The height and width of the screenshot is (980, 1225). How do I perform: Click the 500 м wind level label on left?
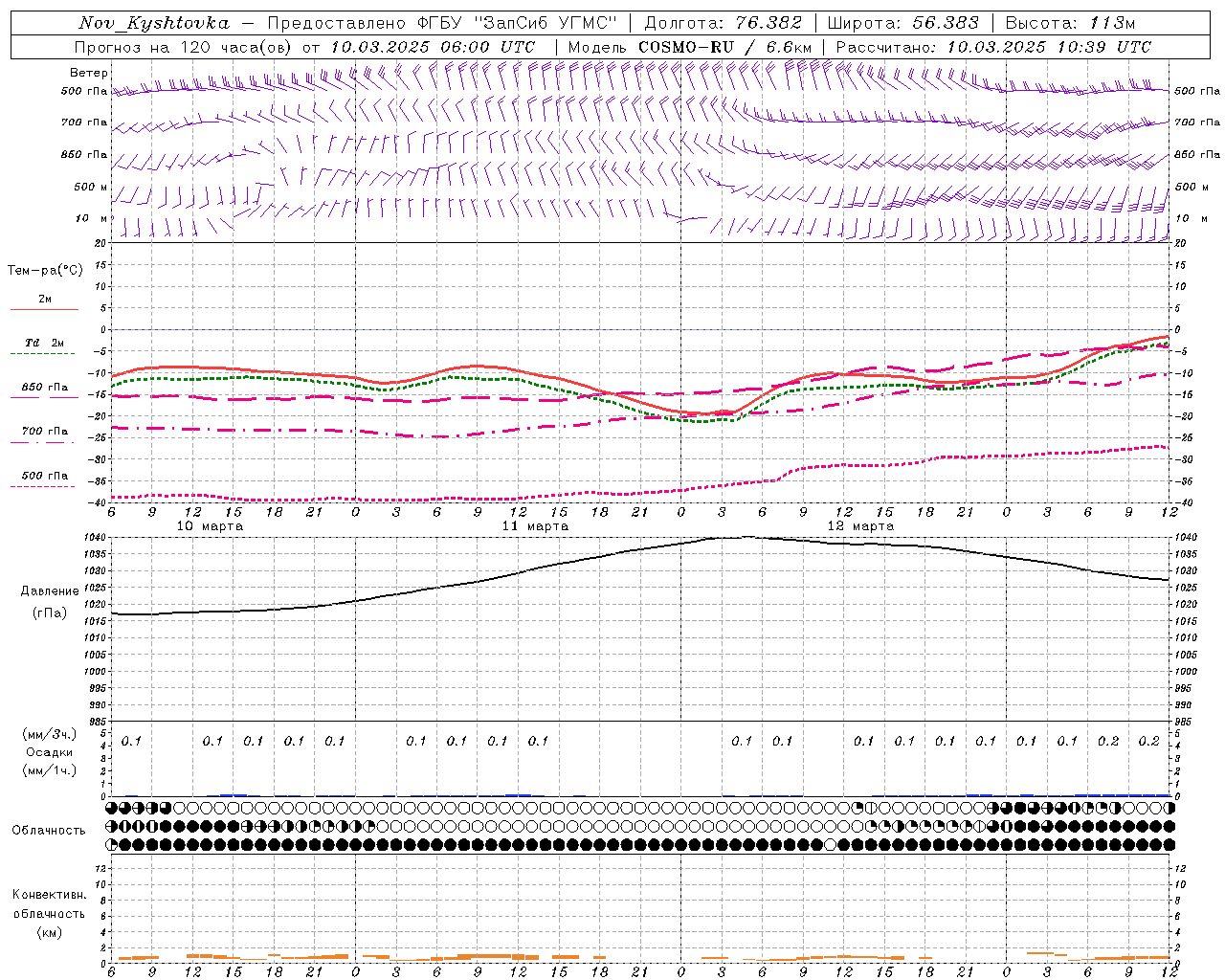tap(91, 187)
